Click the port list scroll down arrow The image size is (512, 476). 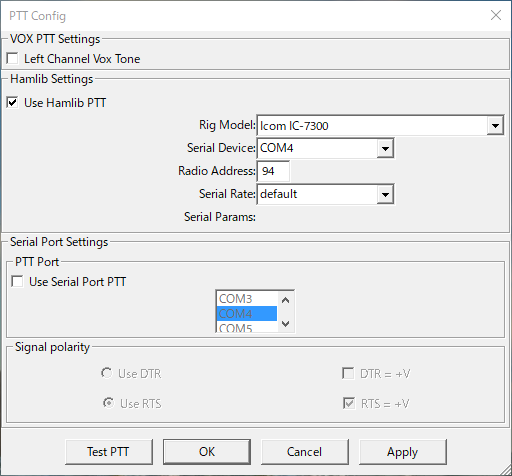pyautogui.click(x=285, y=323)
